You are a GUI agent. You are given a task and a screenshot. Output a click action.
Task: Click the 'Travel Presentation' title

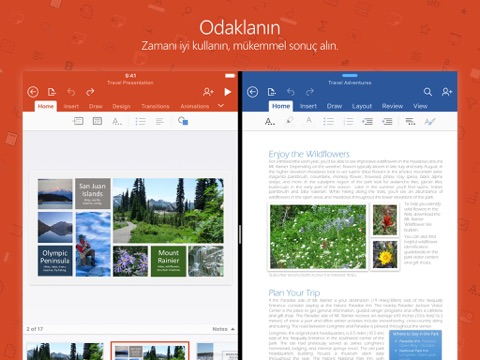tap(130, 83)
